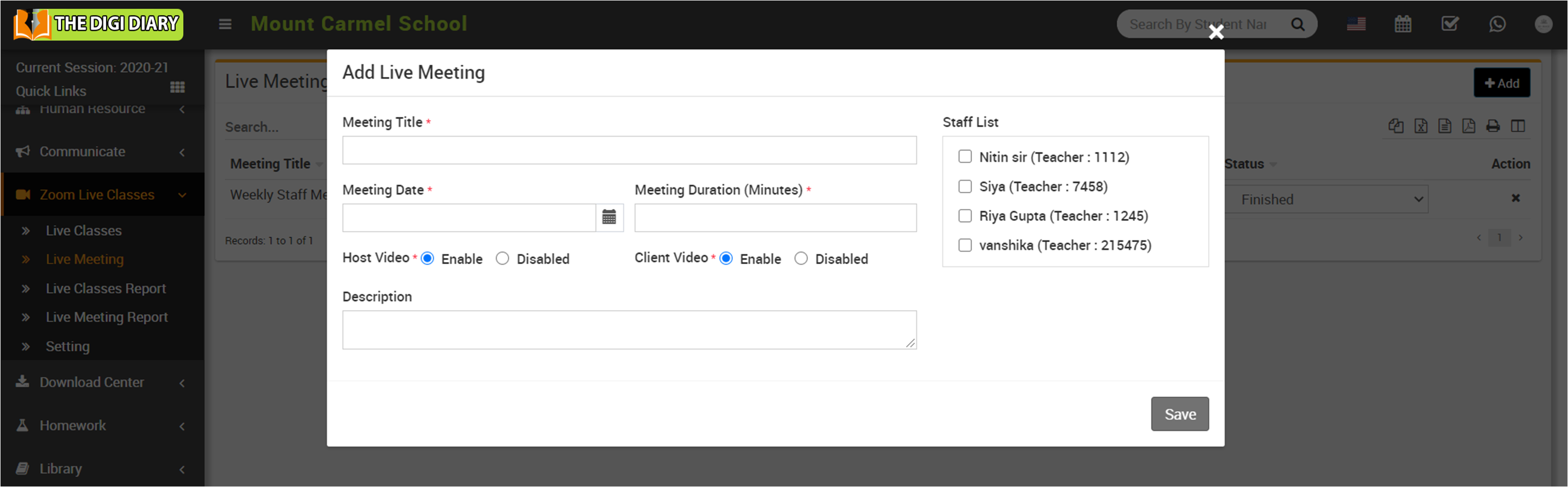The height and width of the screenshot is (487, 1568).
Task: Click the task checklist icon in header
Action: coord(1450,25)
